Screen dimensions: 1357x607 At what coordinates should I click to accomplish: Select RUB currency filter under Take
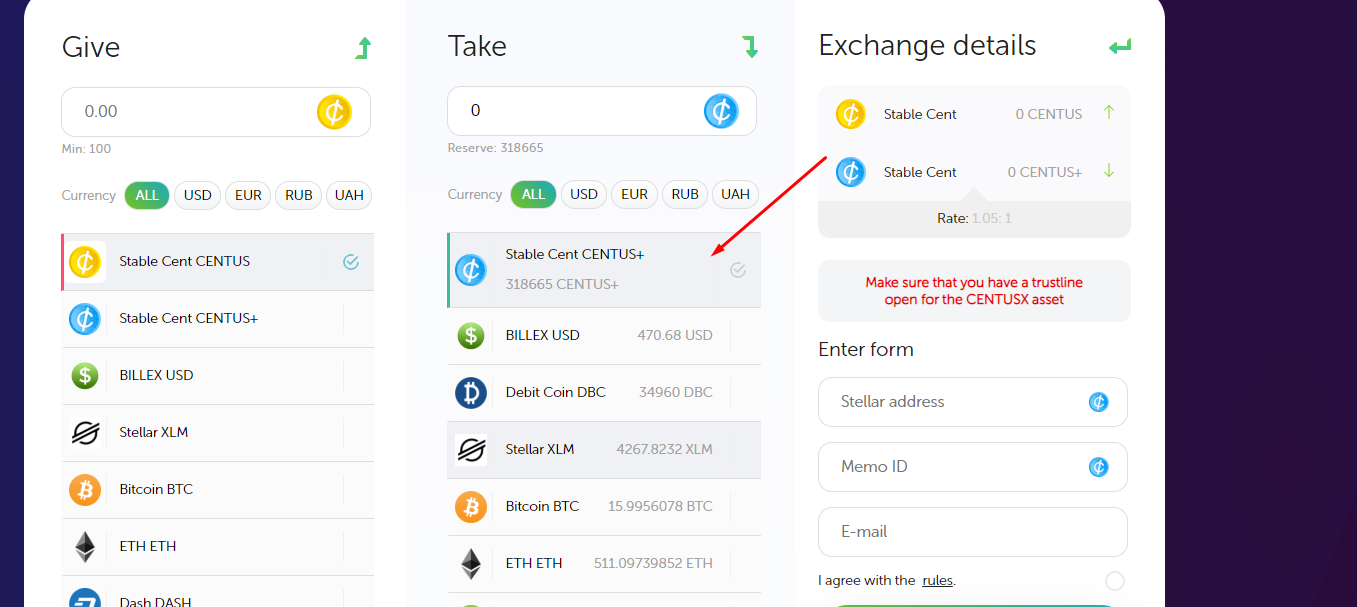pos(685,194)
